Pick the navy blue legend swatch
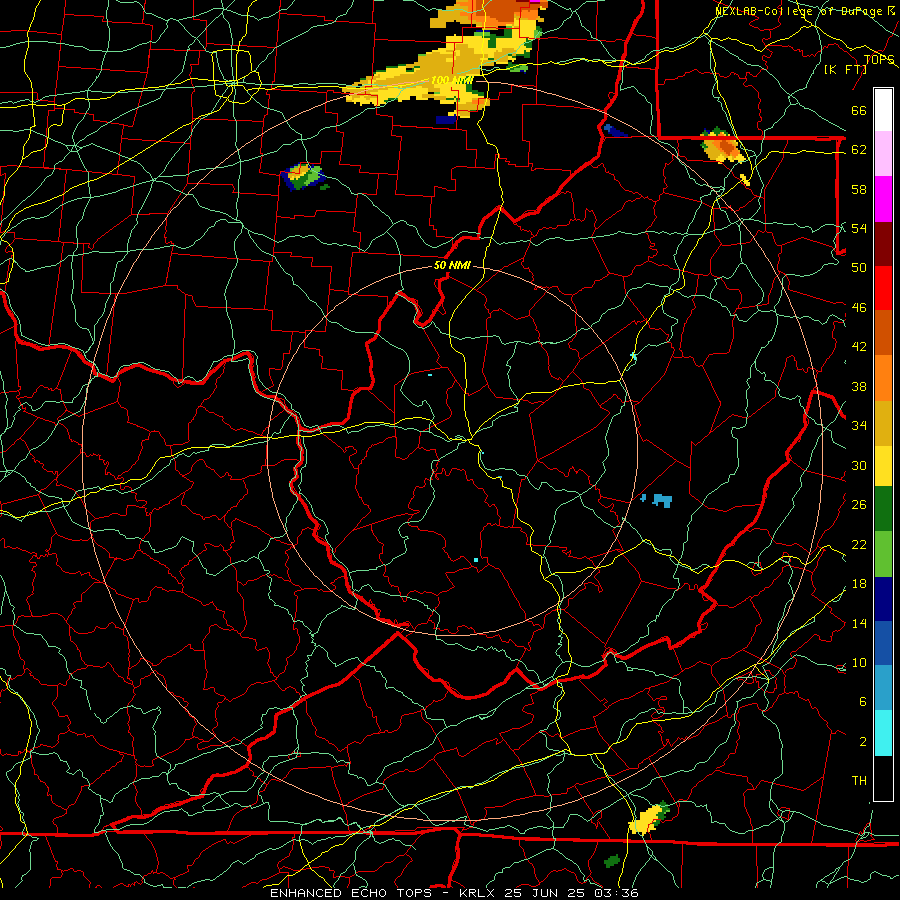Screen dimensions: 900x900 pos(883,599)
